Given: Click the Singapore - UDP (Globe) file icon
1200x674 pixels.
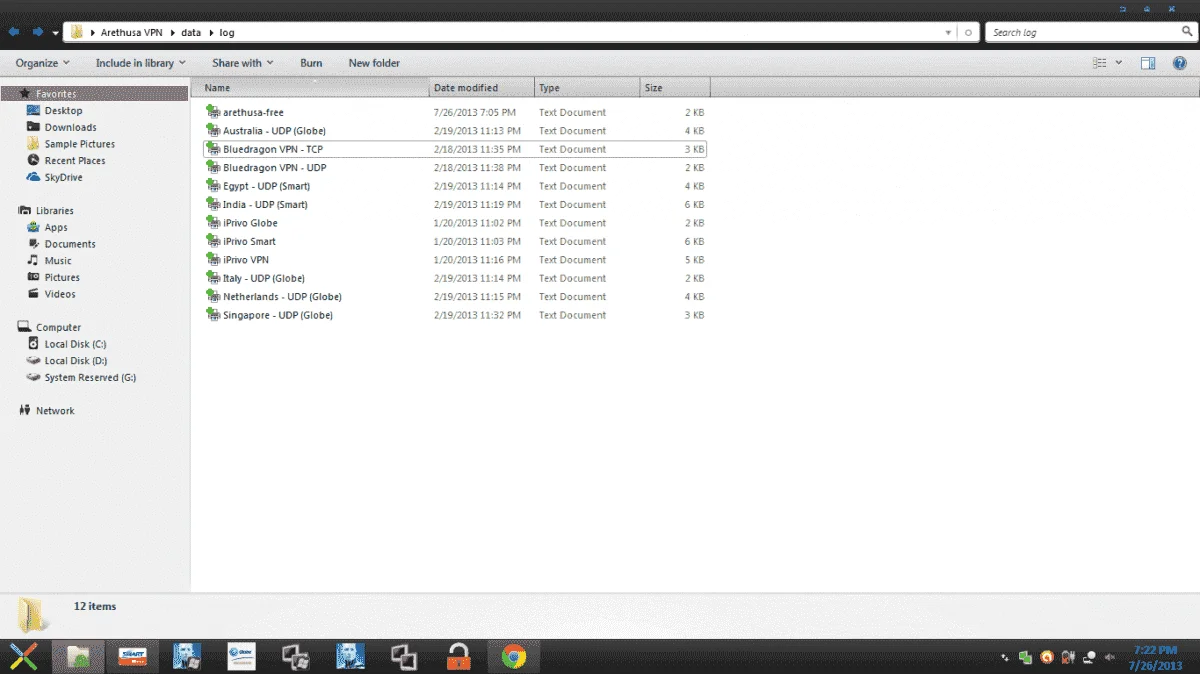Looking at the screenshot, I should click(x=213, y=315).
